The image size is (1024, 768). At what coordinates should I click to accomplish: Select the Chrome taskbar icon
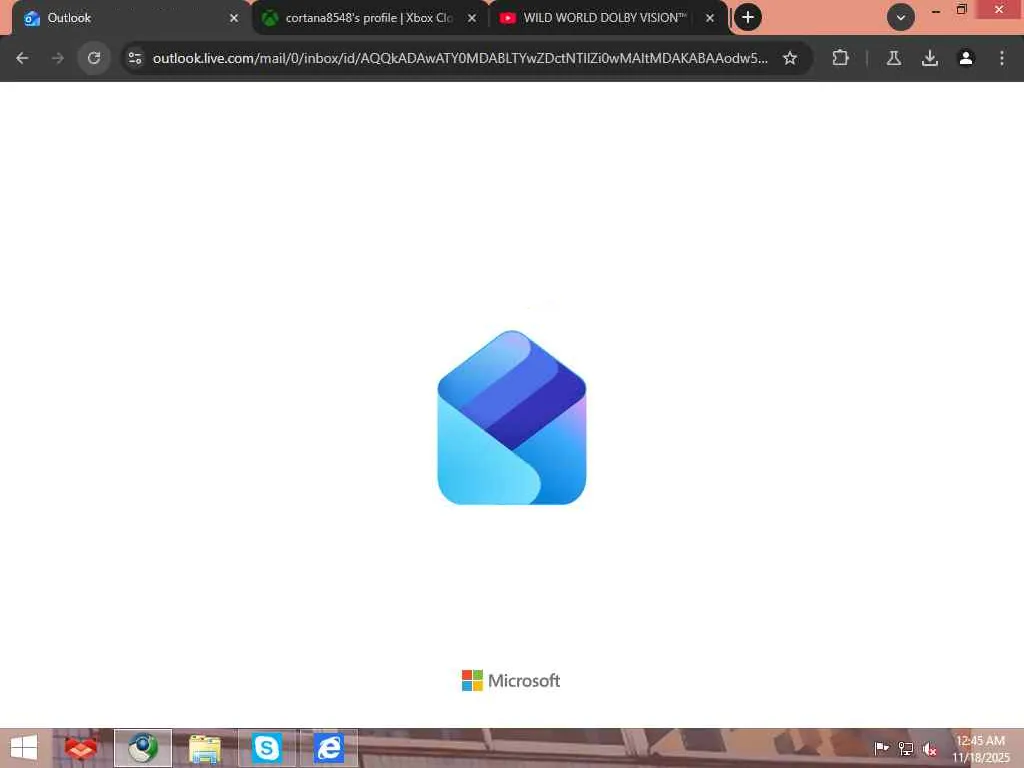[143, 748]
